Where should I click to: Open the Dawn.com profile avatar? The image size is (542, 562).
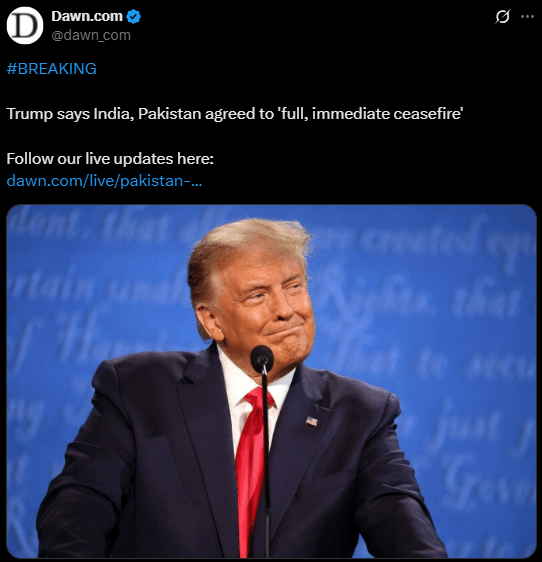25,25
